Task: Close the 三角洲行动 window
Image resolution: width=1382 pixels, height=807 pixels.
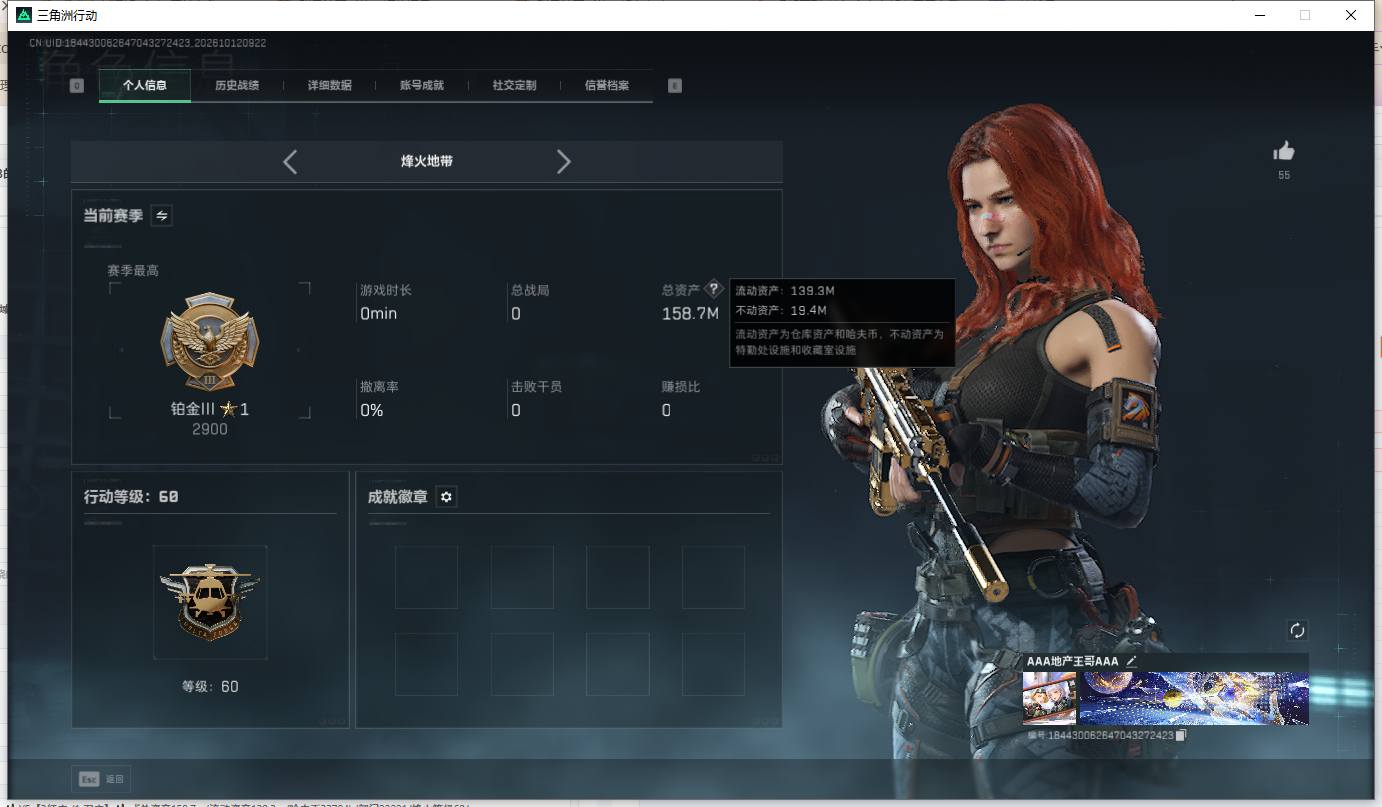Action: 1351,16
